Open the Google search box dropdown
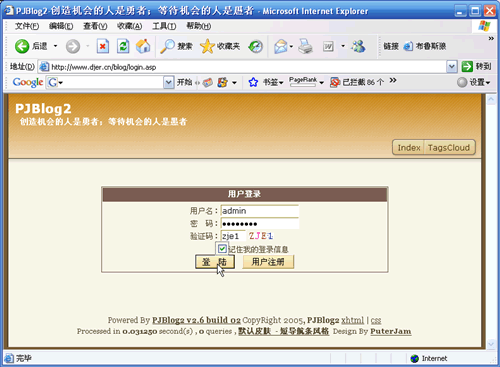This screenshot has width=500, height=367. [169, 82]
